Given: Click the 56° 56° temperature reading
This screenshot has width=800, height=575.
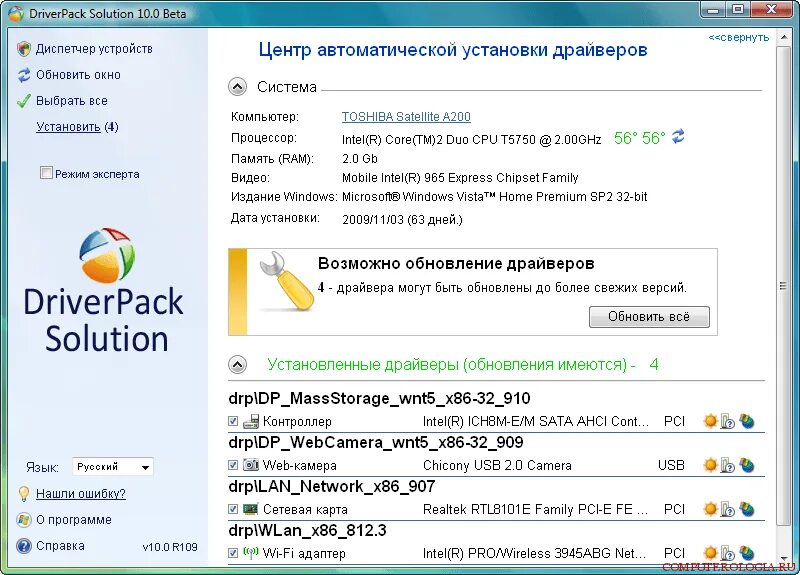Looking at the screenshot, I should point(640,138).
